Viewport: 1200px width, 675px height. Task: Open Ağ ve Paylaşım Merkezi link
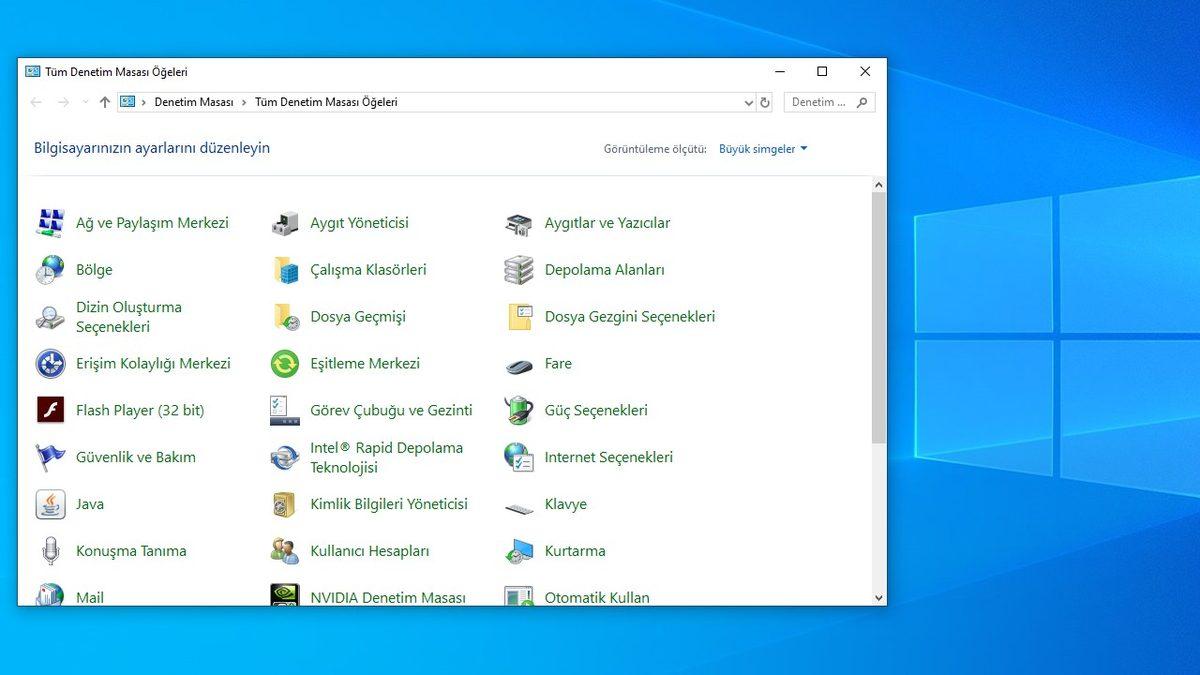click(x=152, y=223)
